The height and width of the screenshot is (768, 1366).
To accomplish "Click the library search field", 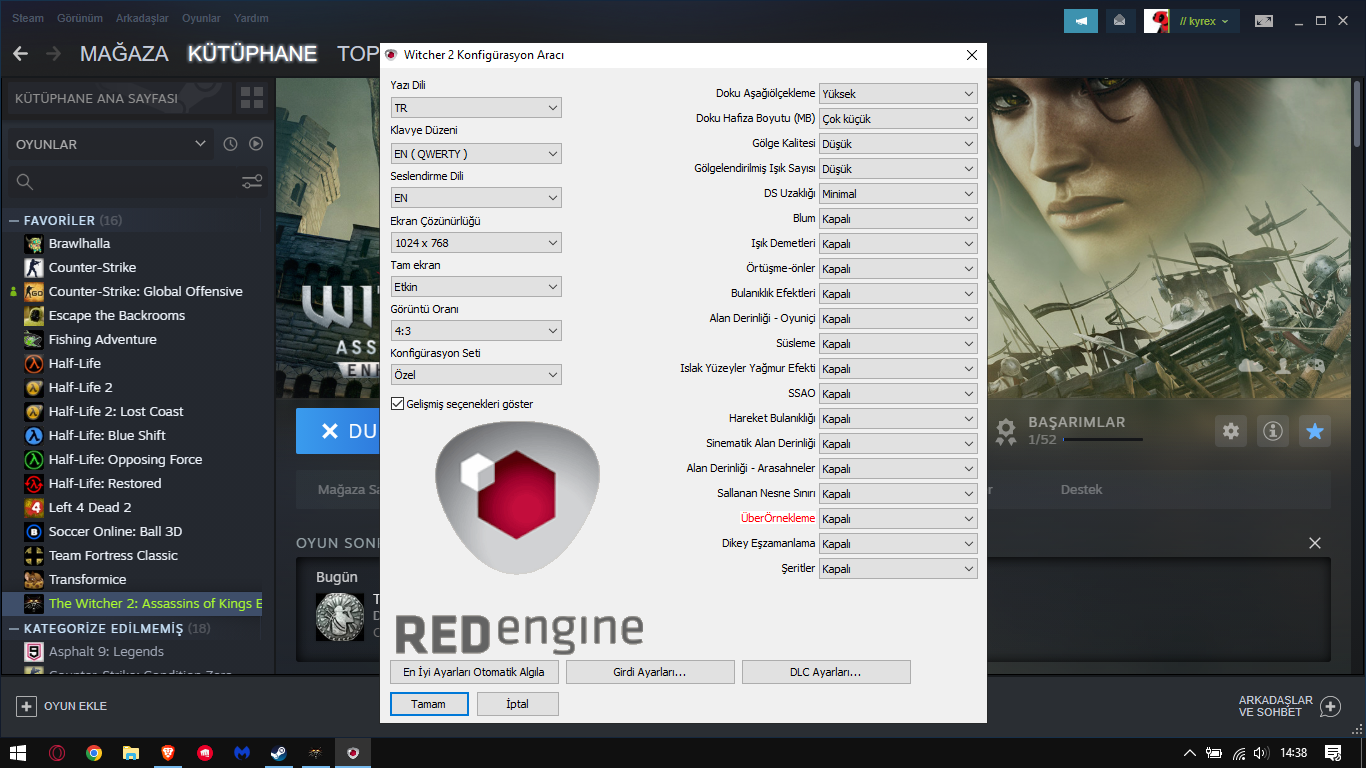I will coord(122,181).
